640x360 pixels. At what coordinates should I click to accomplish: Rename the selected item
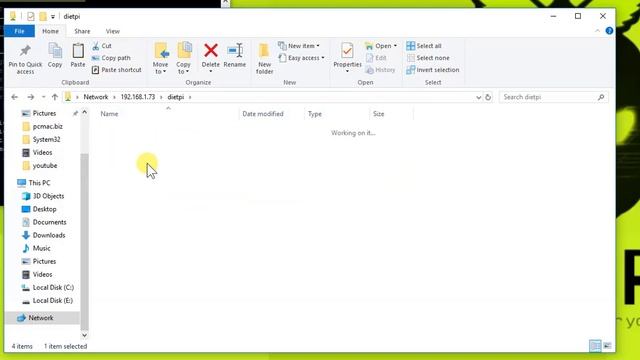click(235, 56)
